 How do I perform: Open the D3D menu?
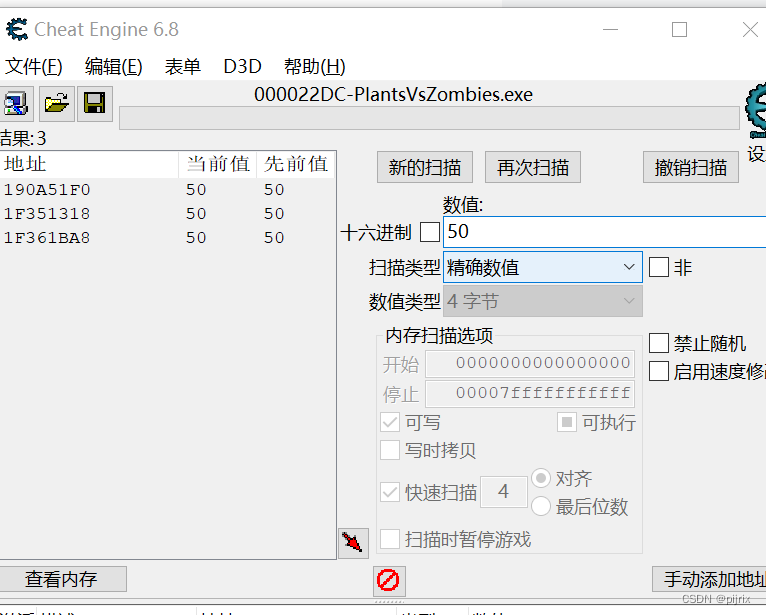(242, 66)
